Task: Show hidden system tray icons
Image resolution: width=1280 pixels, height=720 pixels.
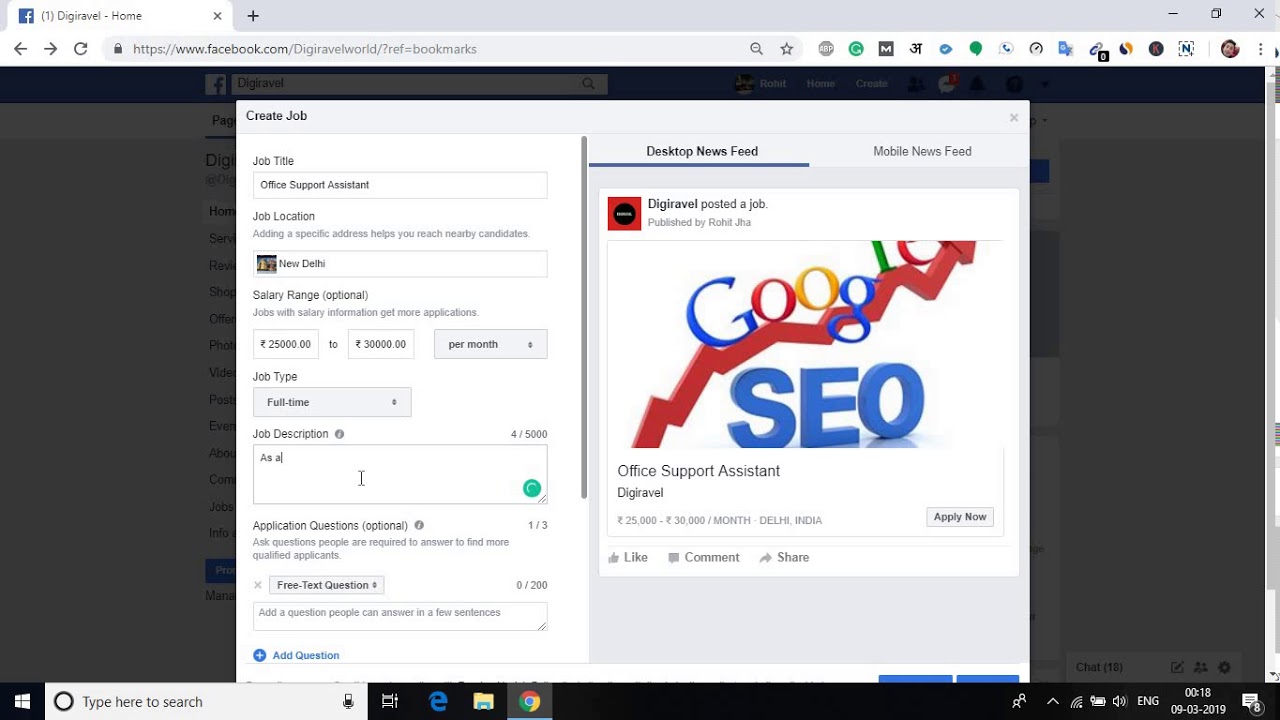Action: 1052,701
